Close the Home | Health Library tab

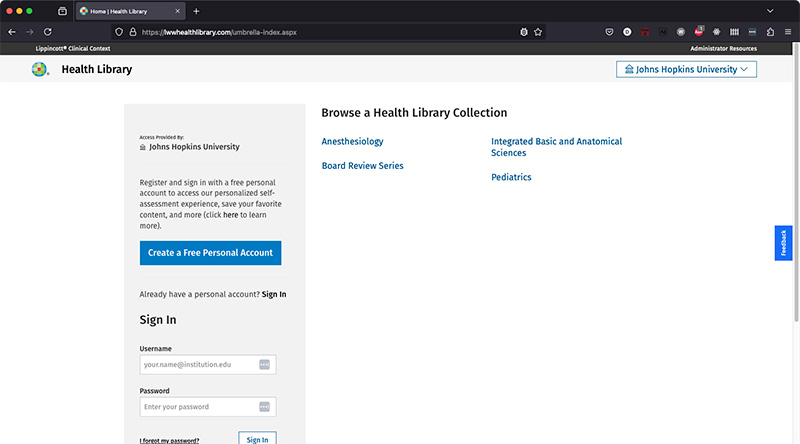[x=178, y=11]
